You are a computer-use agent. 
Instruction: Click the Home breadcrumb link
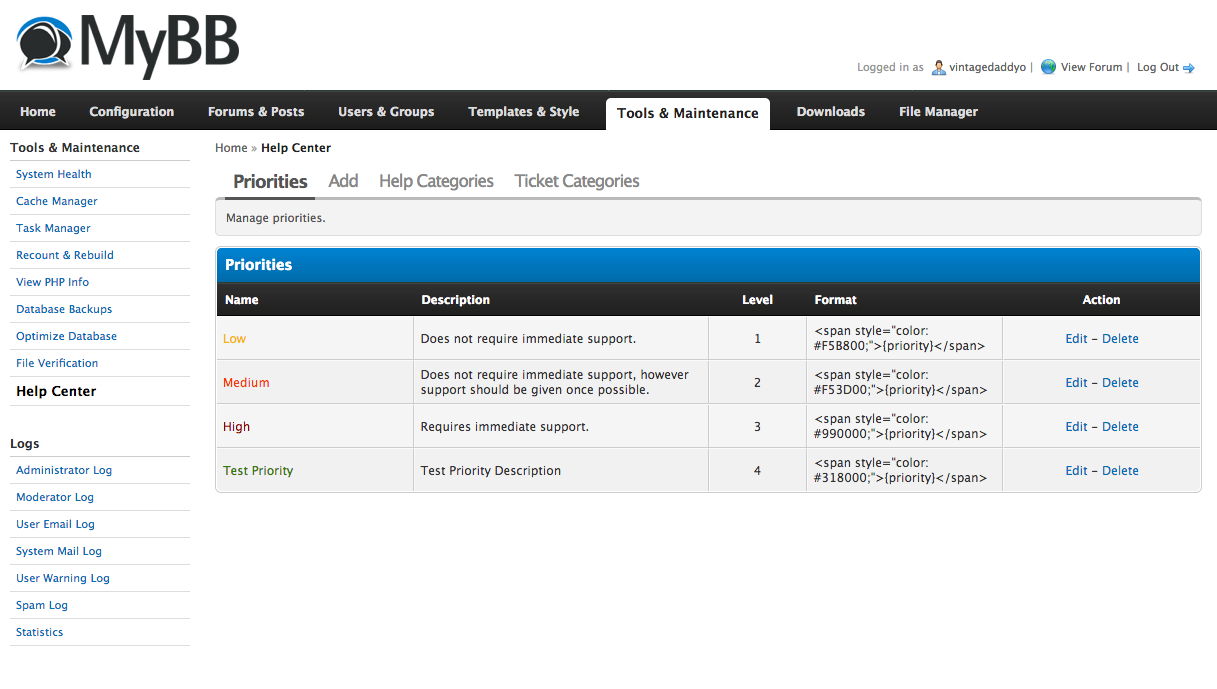(231, 148)
